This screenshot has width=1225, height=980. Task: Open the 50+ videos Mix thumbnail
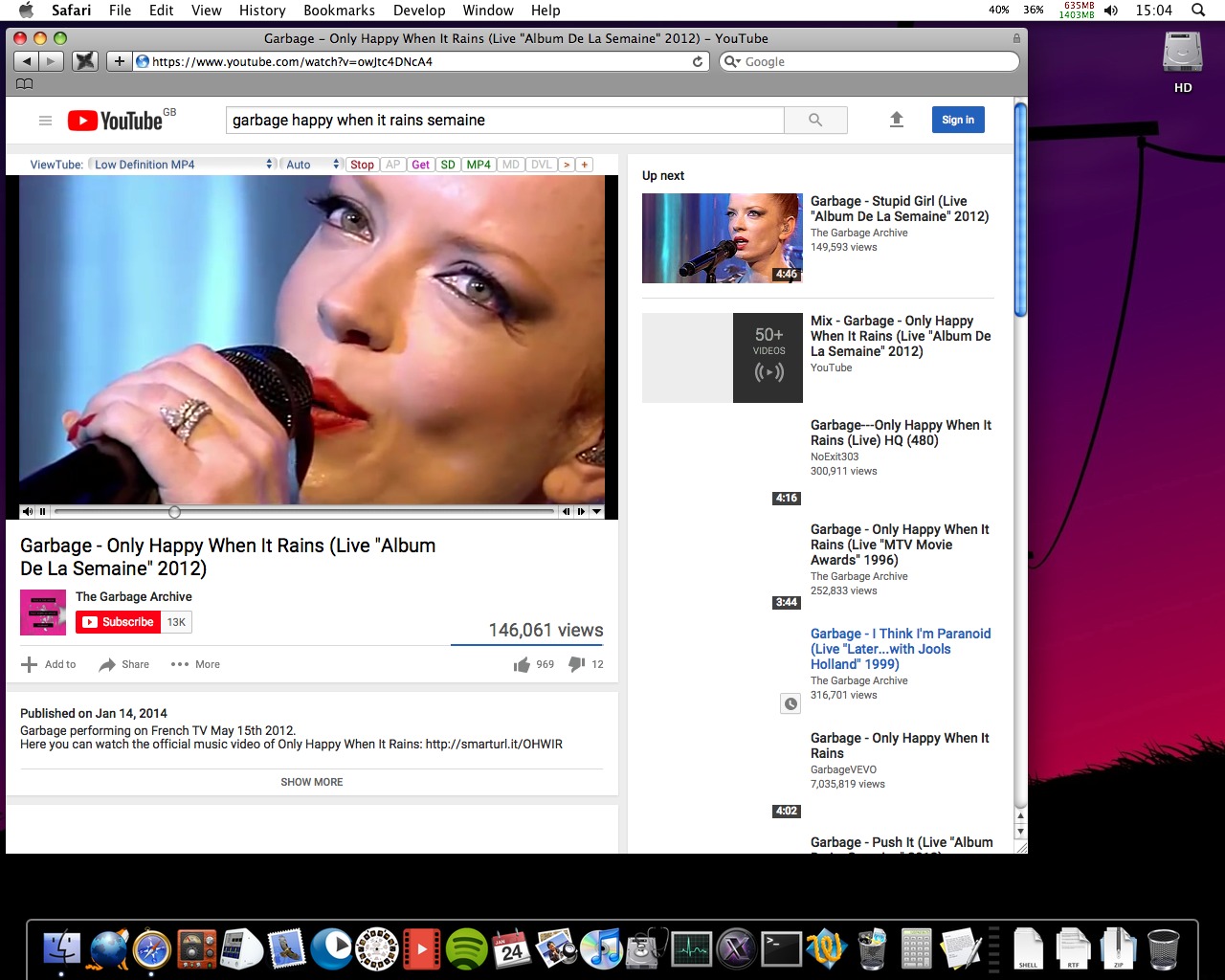723,358
